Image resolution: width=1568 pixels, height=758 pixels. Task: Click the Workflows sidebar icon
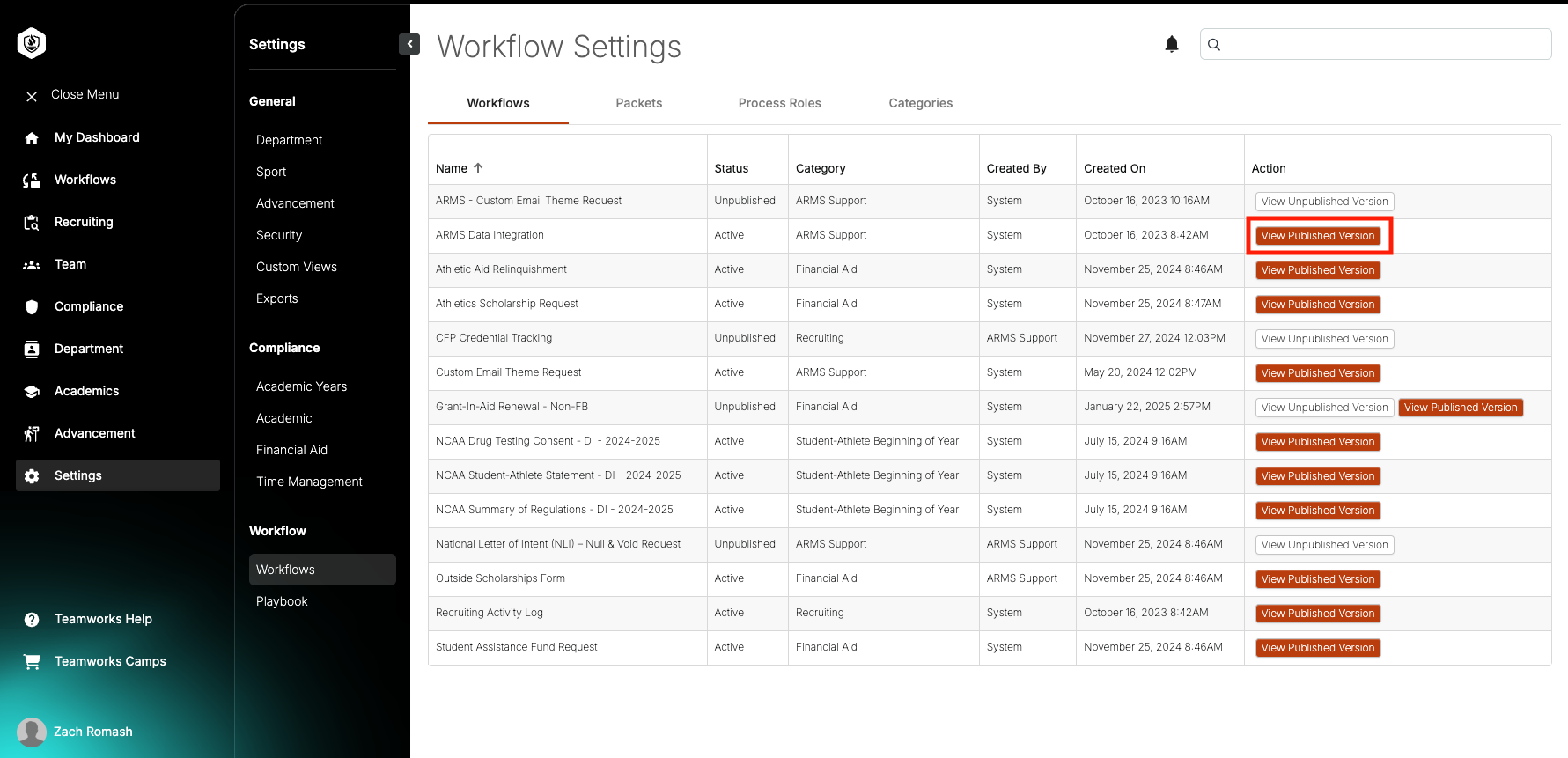(32, 180)
